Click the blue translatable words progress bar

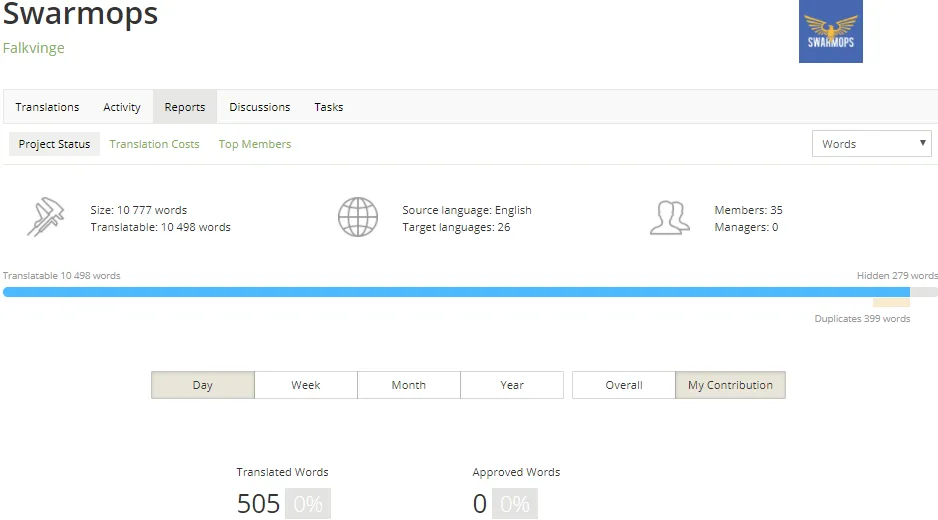pyautogui.click(x=456, y=292)
